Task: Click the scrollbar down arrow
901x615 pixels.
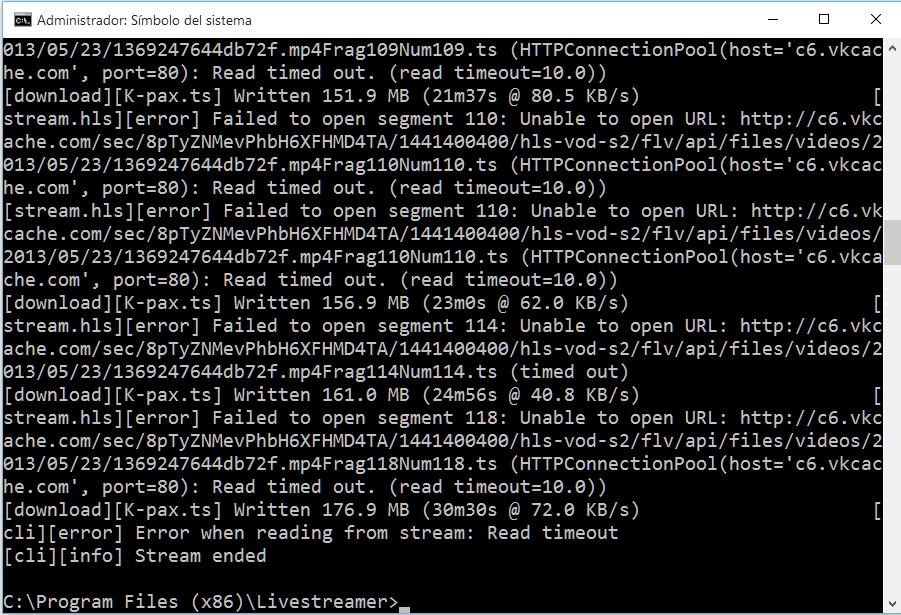Action: [x=892, y=604]
